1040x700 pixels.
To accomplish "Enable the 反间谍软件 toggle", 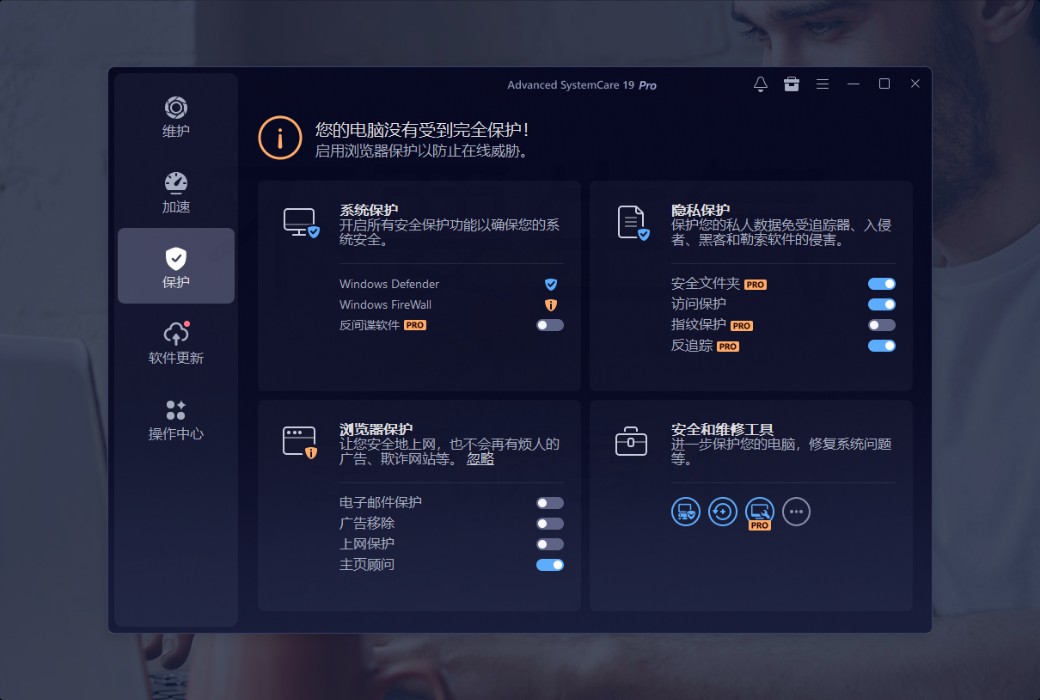I will coord(550,325).
